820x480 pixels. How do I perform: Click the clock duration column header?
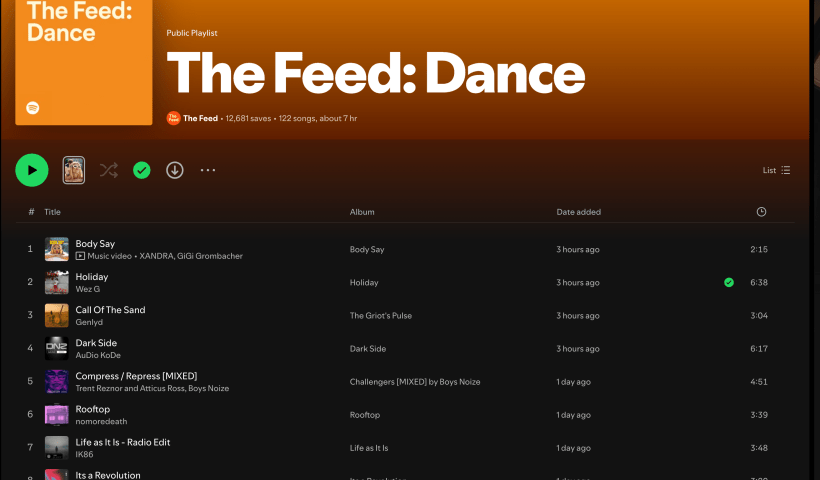pos(761,212)
